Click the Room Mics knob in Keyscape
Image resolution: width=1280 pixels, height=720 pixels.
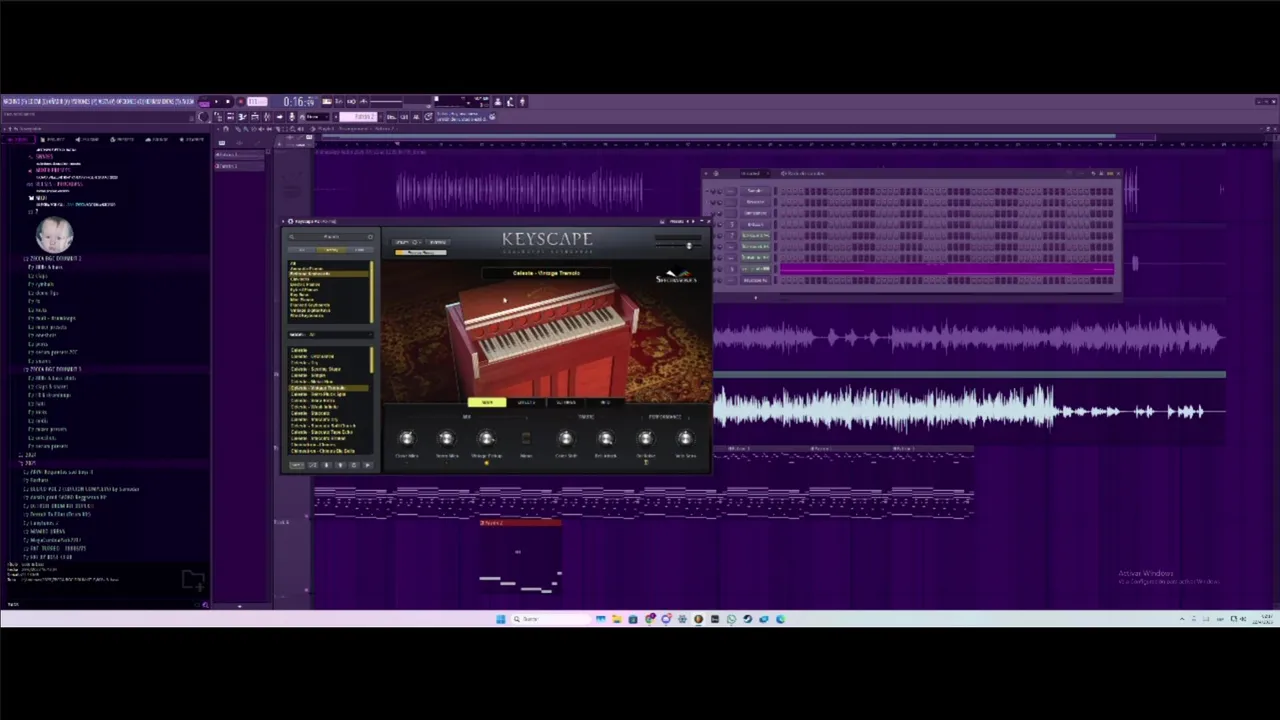tap(446, 439)
